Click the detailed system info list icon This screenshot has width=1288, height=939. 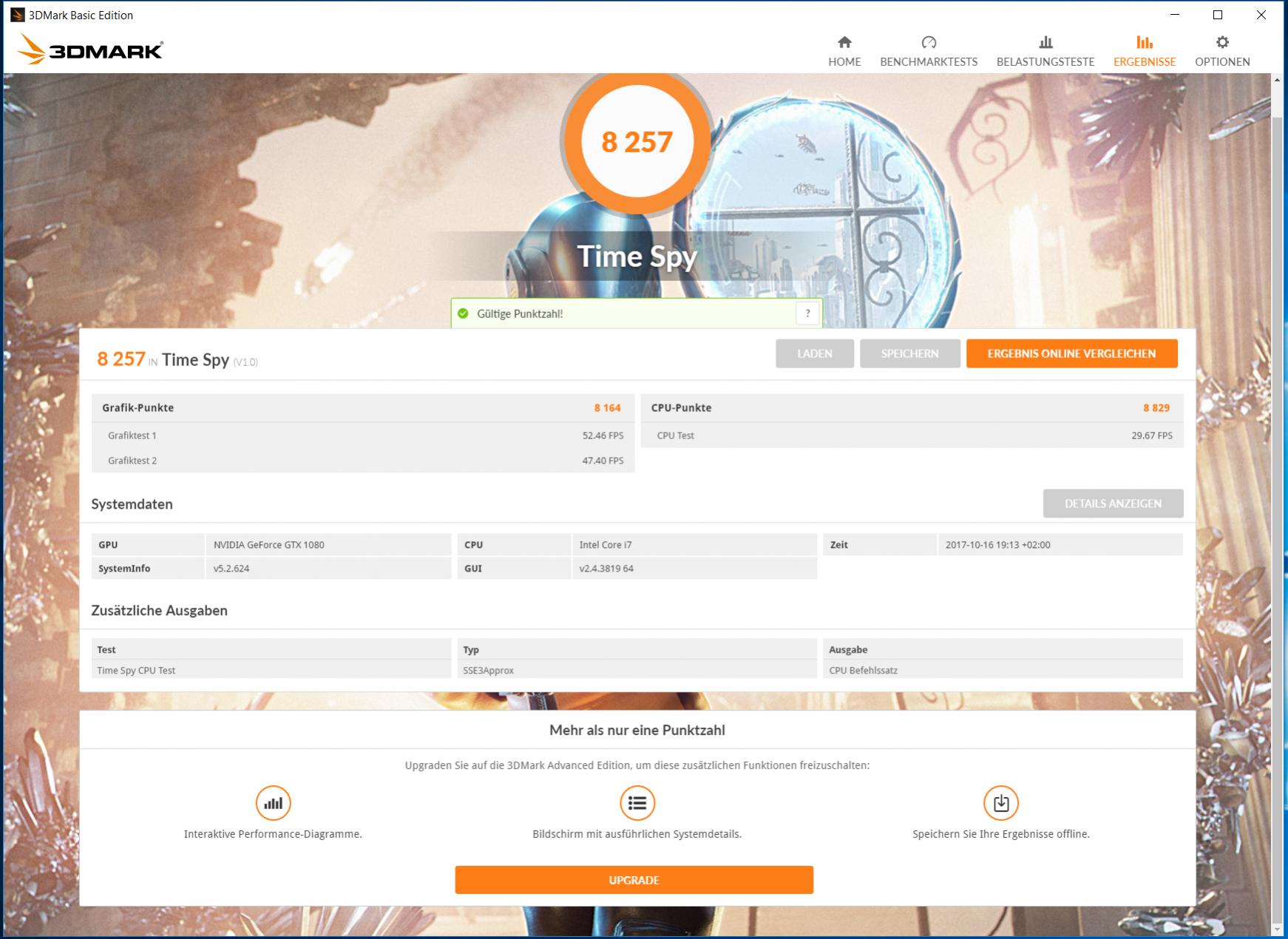637,803
